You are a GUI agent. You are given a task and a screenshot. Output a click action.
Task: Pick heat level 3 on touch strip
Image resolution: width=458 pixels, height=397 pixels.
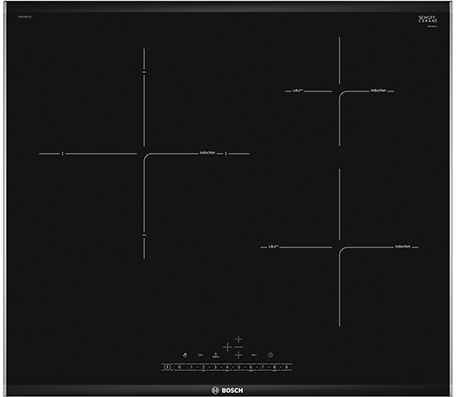point(215,367)
